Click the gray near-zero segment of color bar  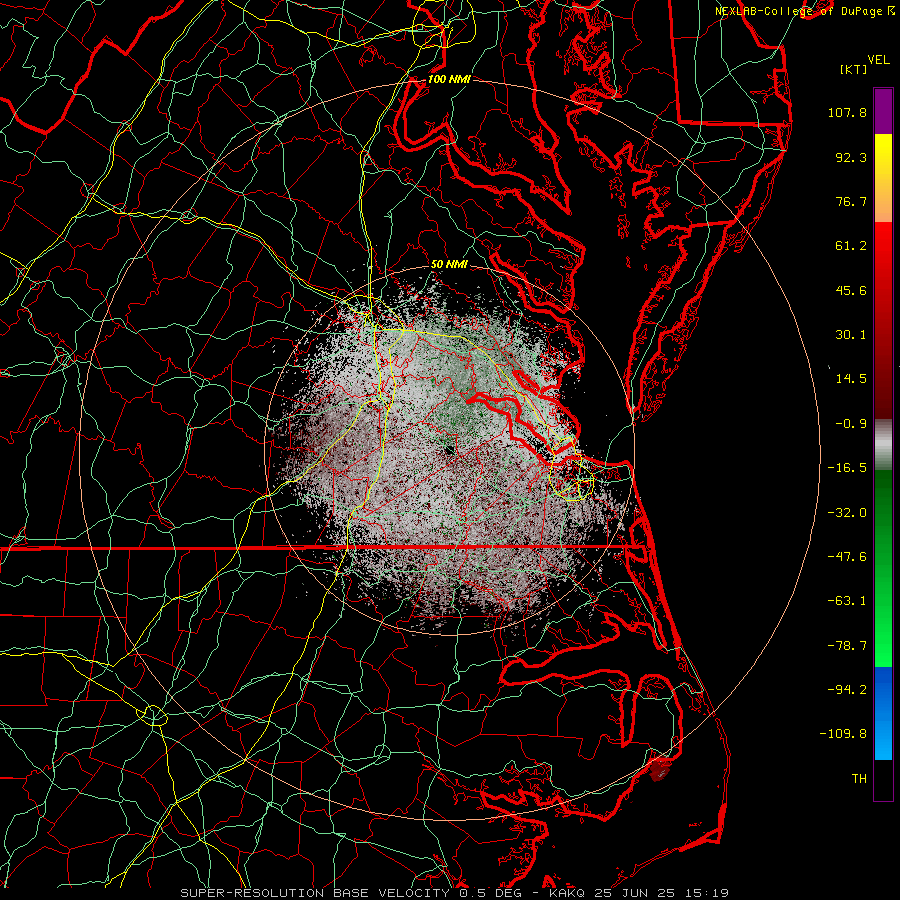[883, 443]
